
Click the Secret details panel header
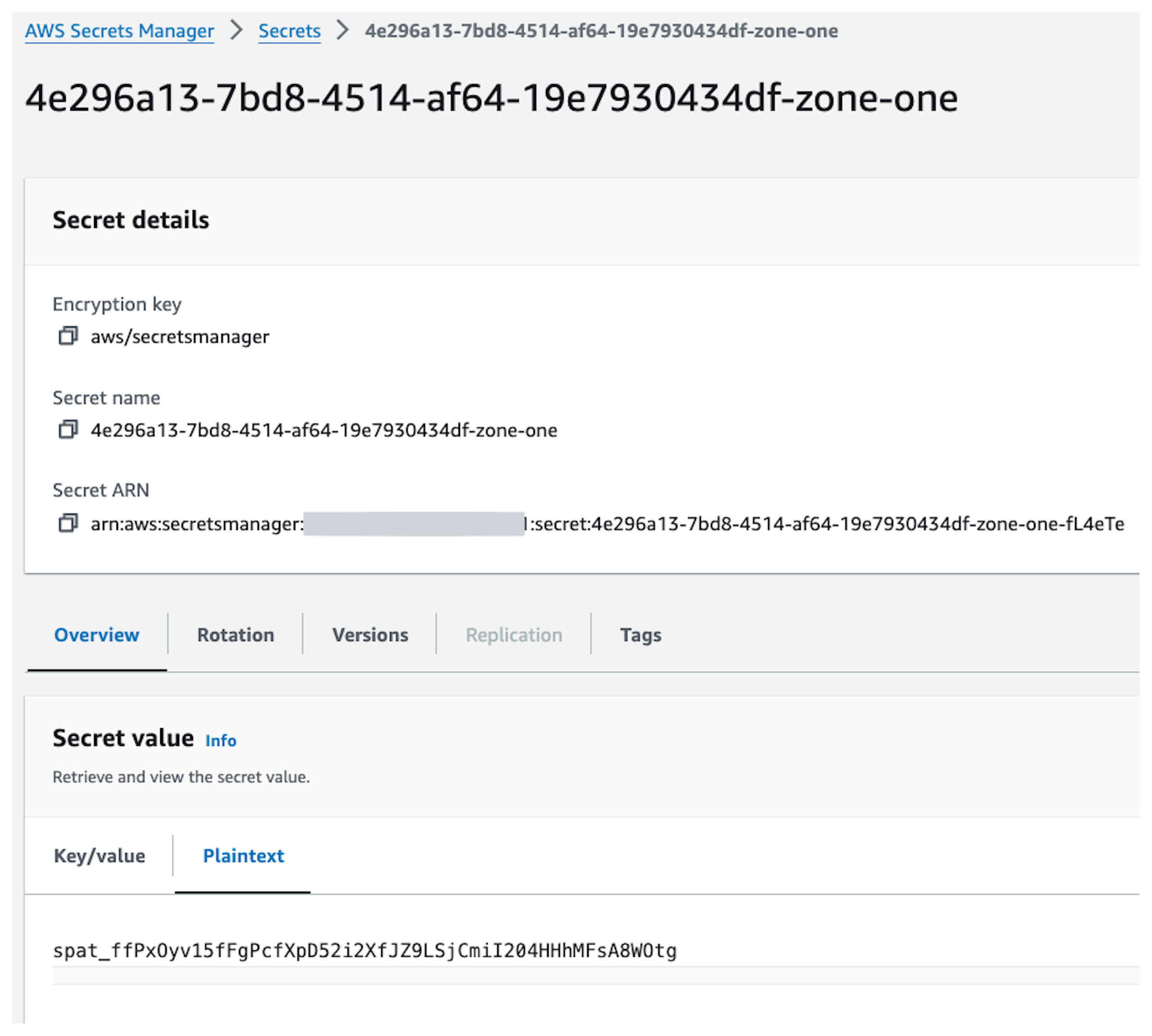(131, 220)
